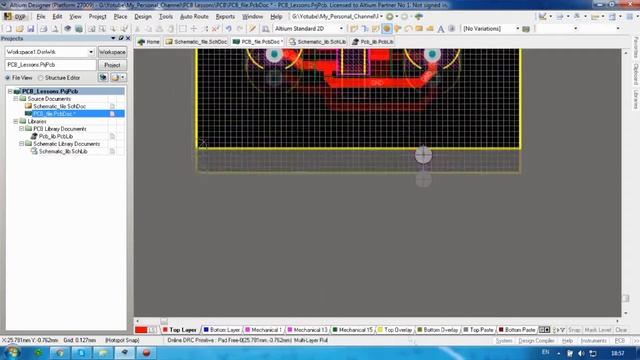The height and width of the screenshot is (360, 640).
Task: Pin the Projects panel
Action: click(x=121, y=38)
